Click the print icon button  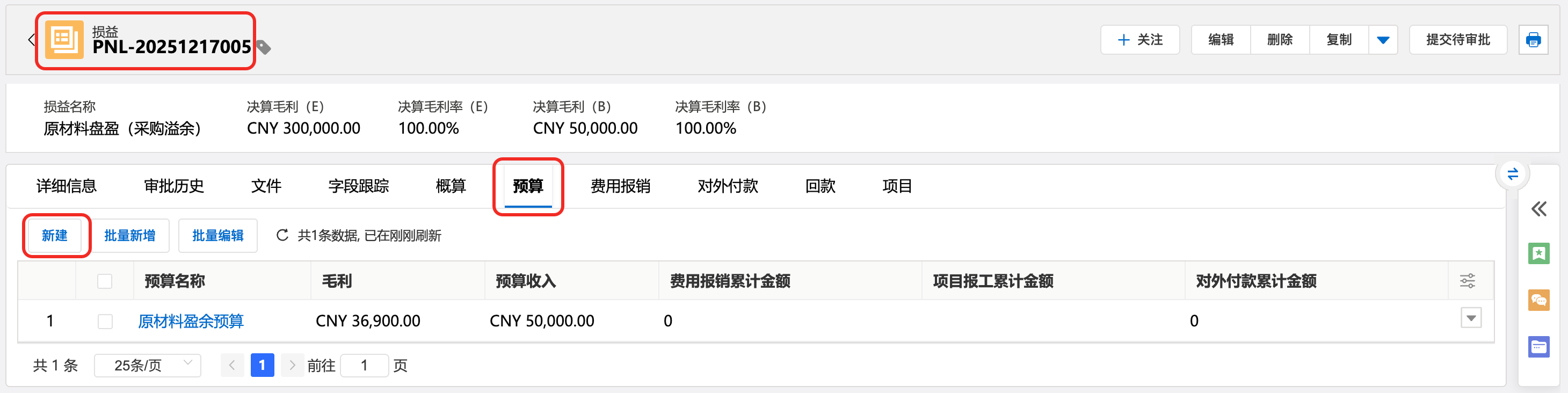point(1533,40)
